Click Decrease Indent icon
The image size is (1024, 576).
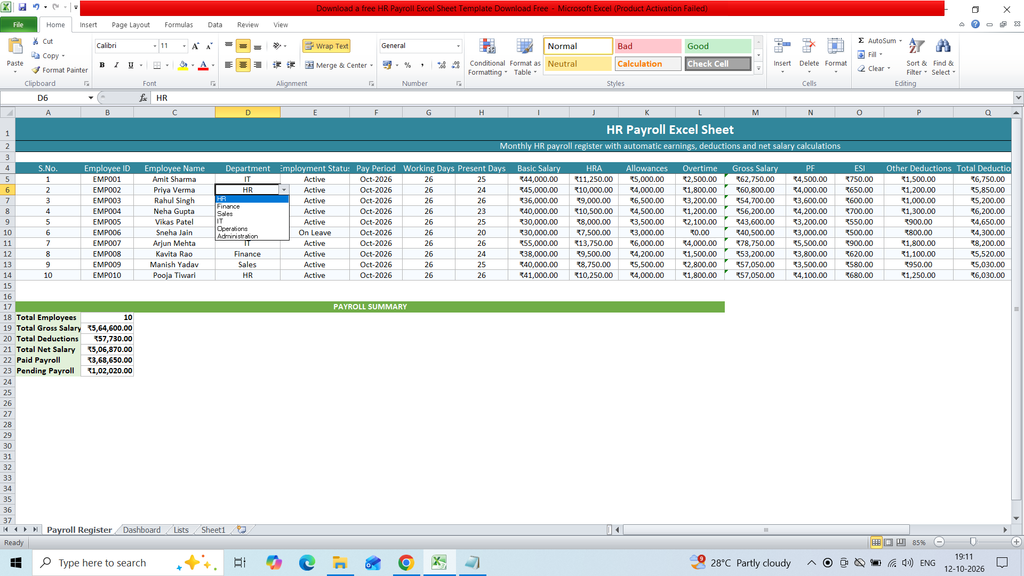pyautogui.click(x=277, y=65)
